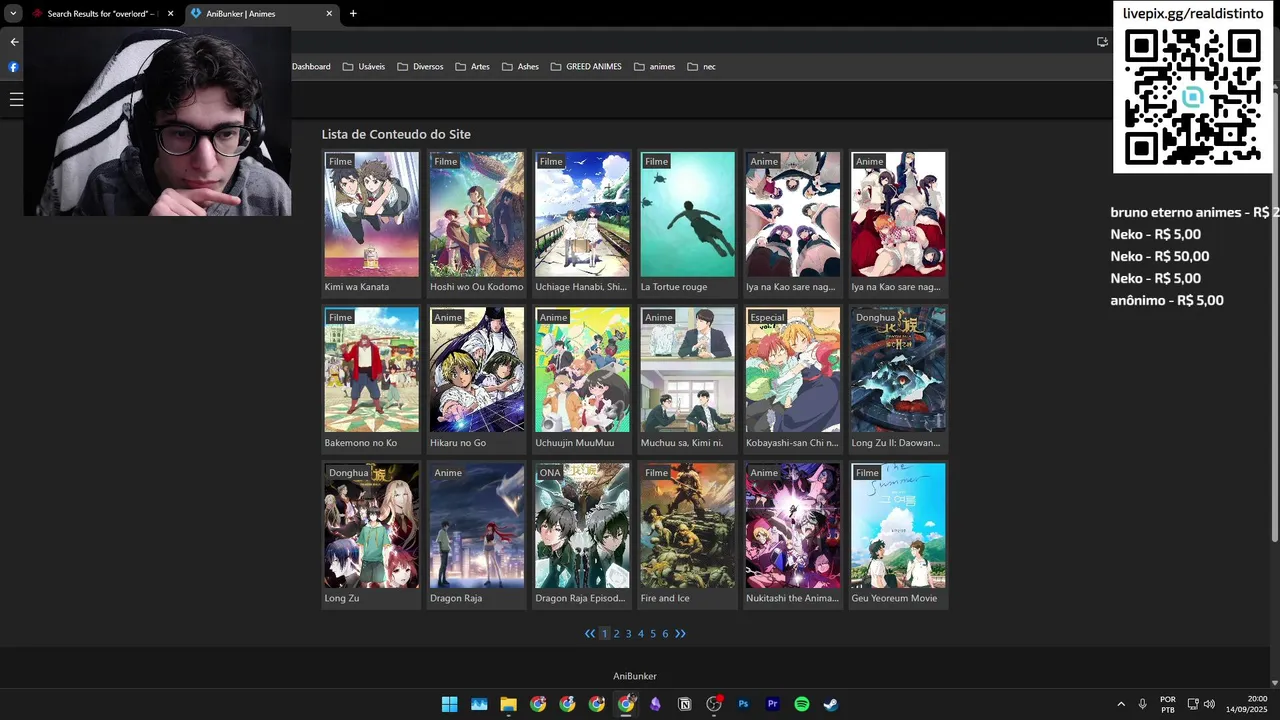1280x720 pixels.
Task: Go to pagination page 3
Action: pos(628,634)
